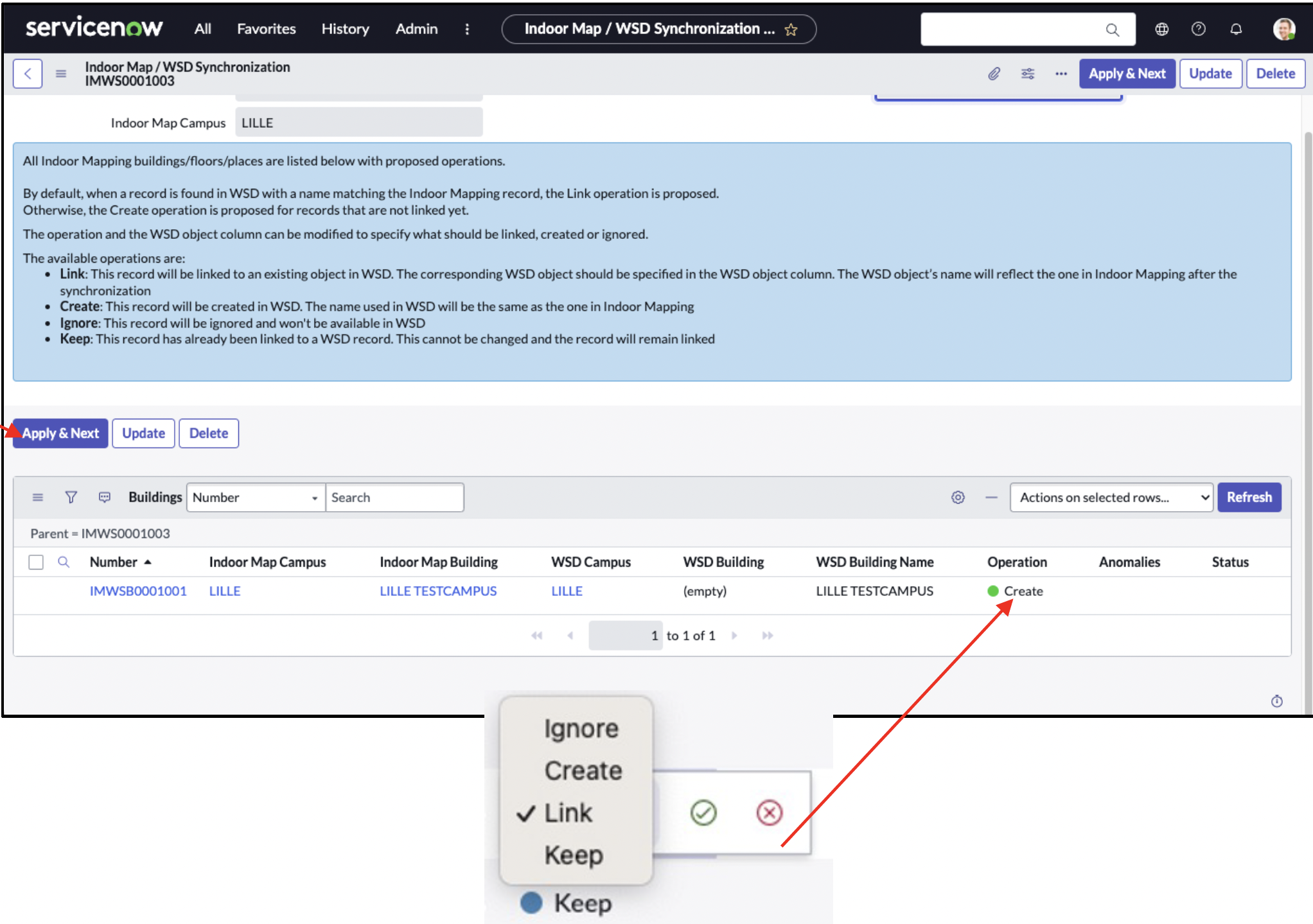Cancel the operation edit with red X
Viewport: 1313px width, 924px height.
point(770,812)
